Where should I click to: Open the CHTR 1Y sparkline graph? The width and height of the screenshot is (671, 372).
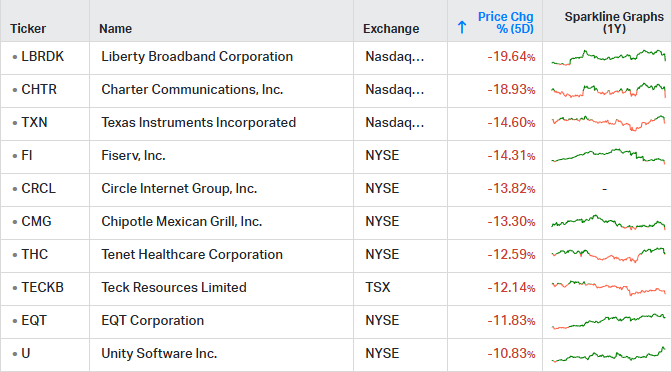pos(609,90)
